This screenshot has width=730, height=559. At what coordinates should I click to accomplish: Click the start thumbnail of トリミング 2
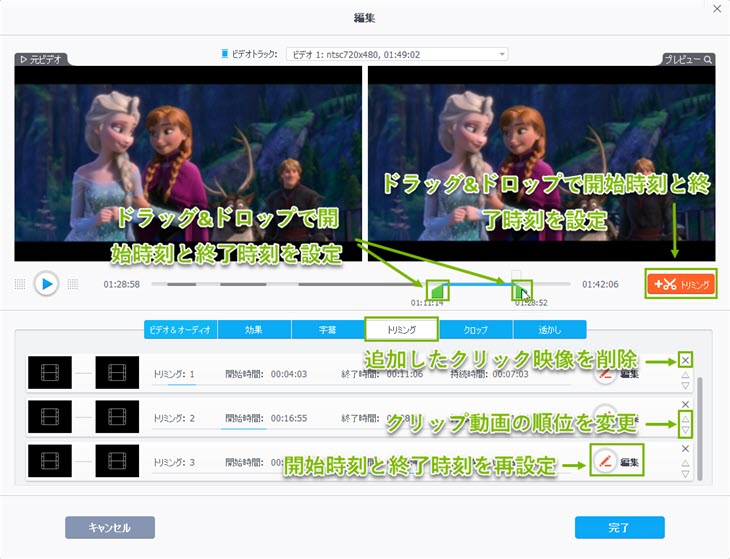pyautogui.click(x=50, y=417)
